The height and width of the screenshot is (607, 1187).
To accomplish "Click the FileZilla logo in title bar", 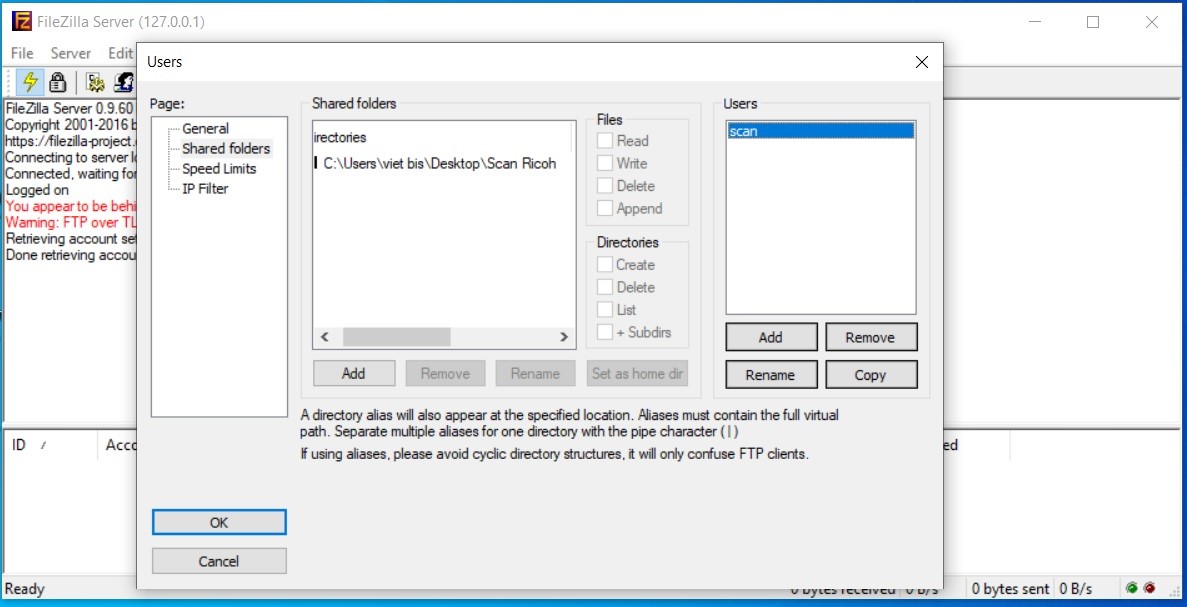I will 21,22.
